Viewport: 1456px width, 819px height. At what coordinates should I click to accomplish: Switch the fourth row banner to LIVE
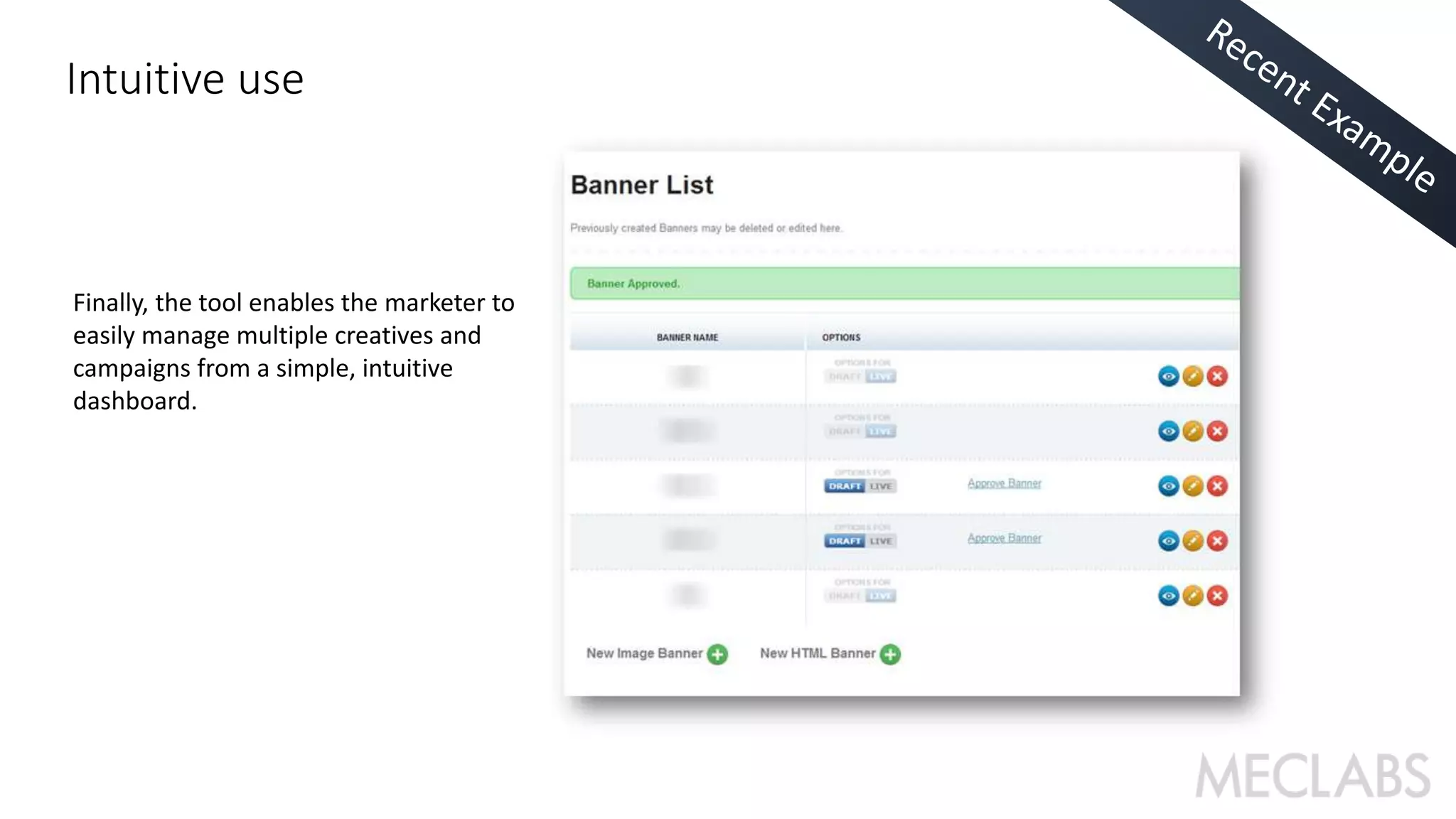click(881, 541)
